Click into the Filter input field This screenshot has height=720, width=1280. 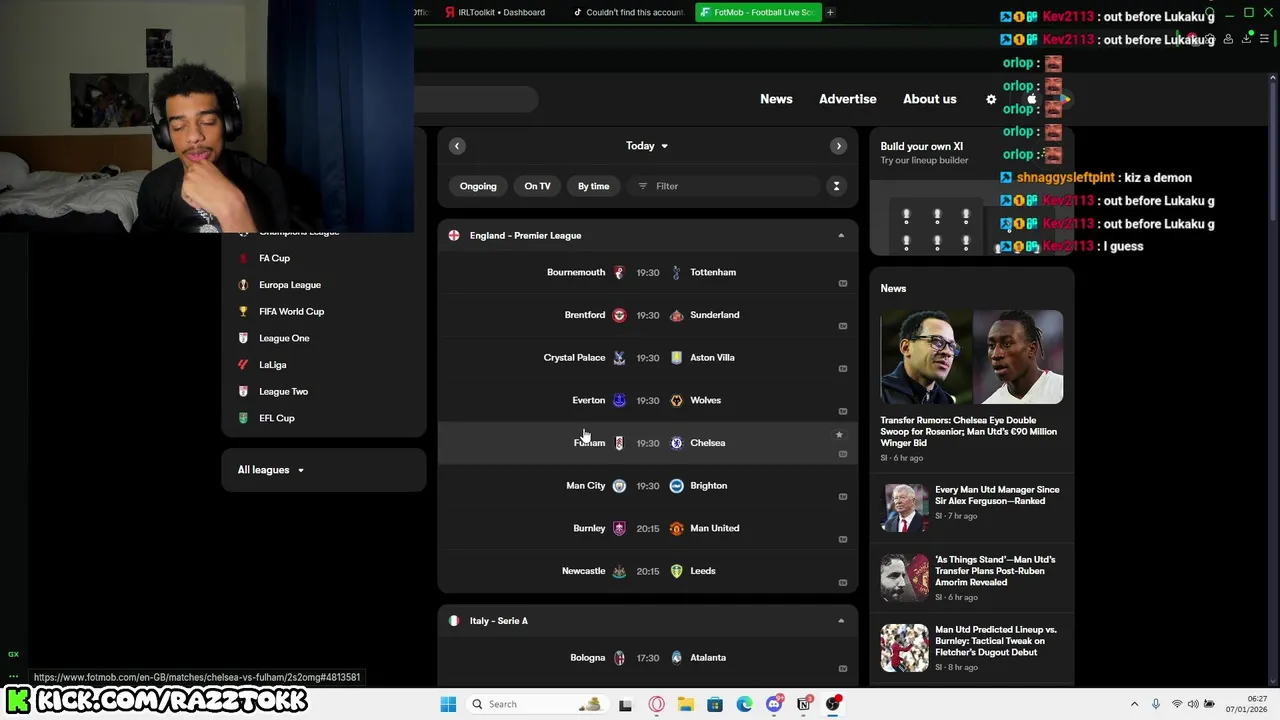(728, 186)
